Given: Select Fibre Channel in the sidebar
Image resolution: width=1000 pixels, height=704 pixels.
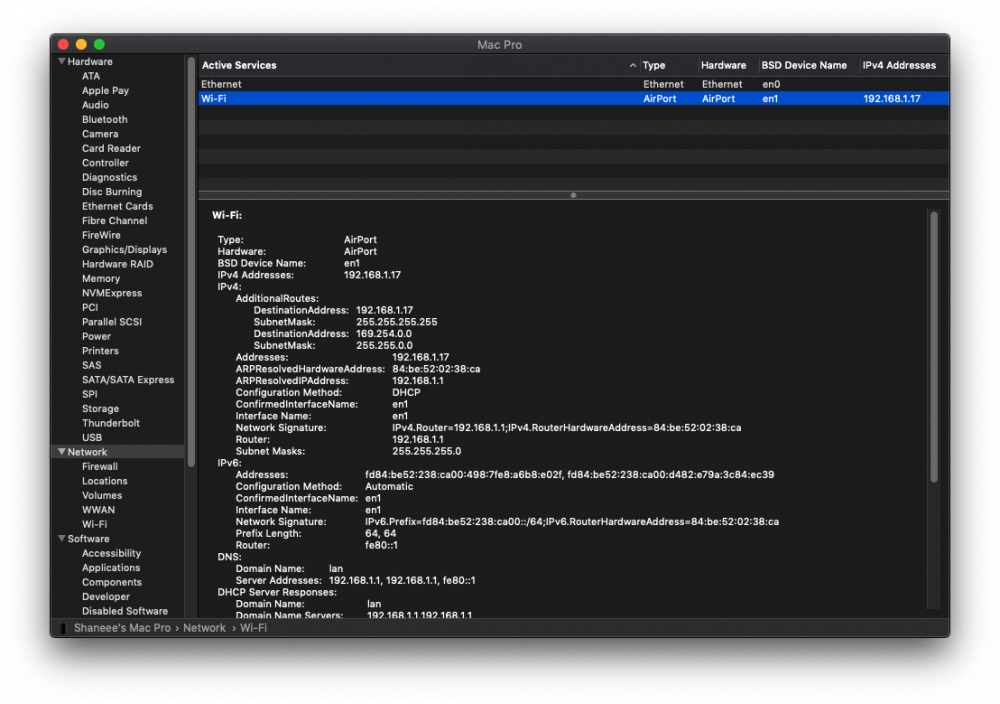Looking at the screenshot, I should coord(114,221).
